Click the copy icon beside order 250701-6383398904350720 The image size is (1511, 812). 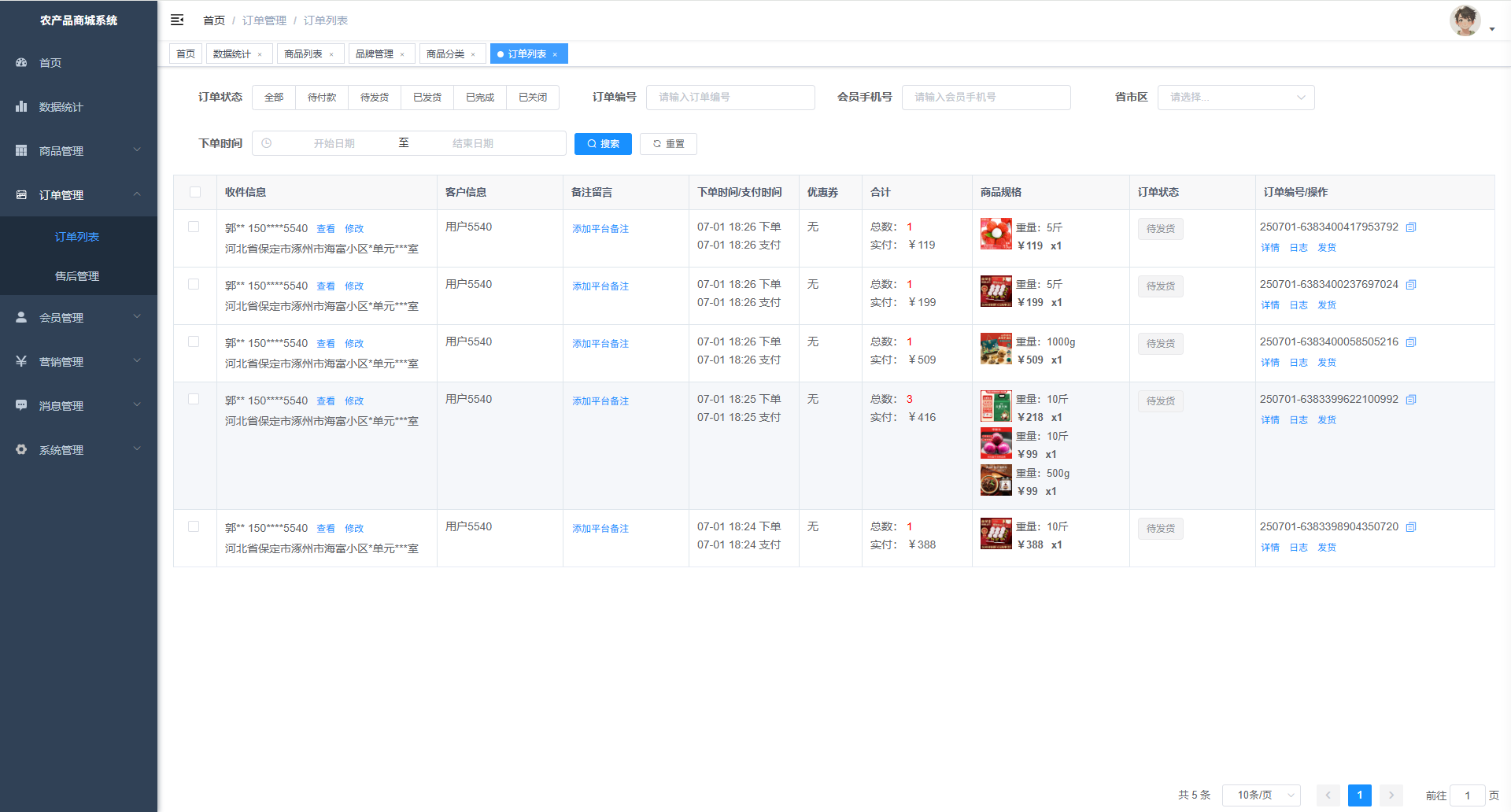pos(1411,527)
